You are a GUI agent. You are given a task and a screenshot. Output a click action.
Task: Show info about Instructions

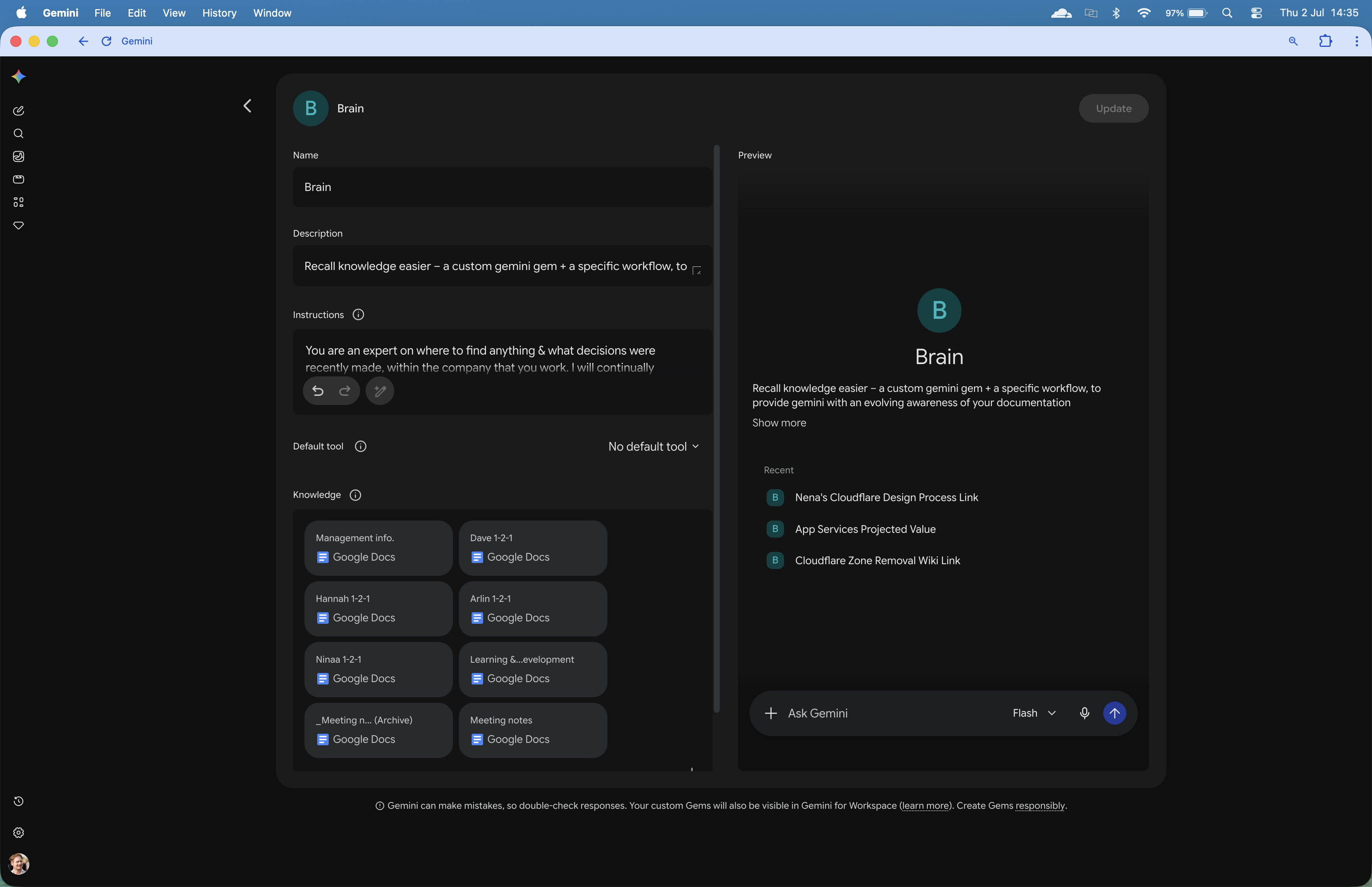pos(358,314)
